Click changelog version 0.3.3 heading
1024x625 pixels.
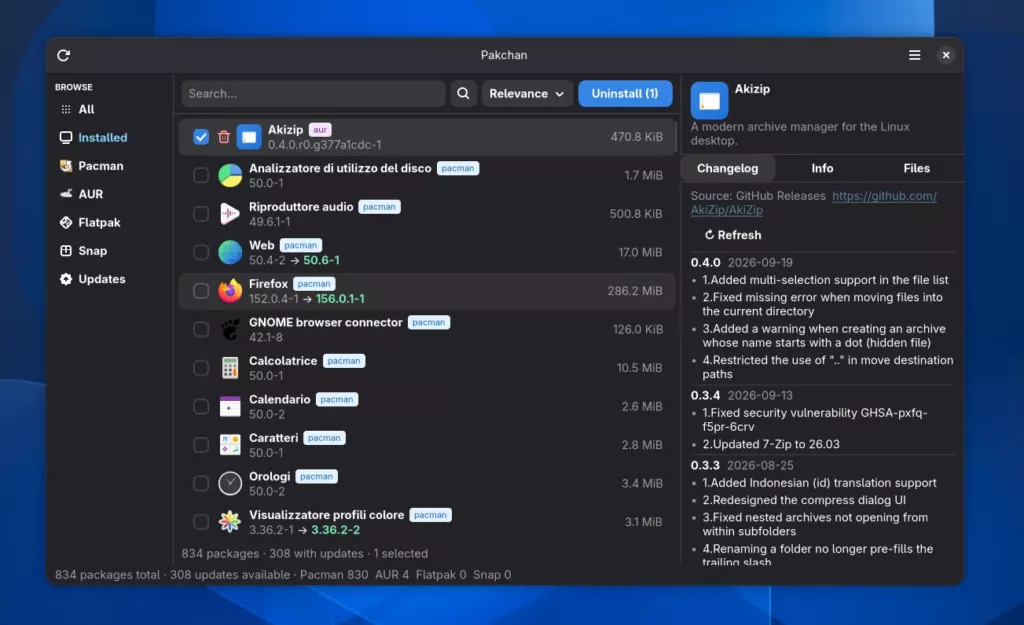[705, 466]
